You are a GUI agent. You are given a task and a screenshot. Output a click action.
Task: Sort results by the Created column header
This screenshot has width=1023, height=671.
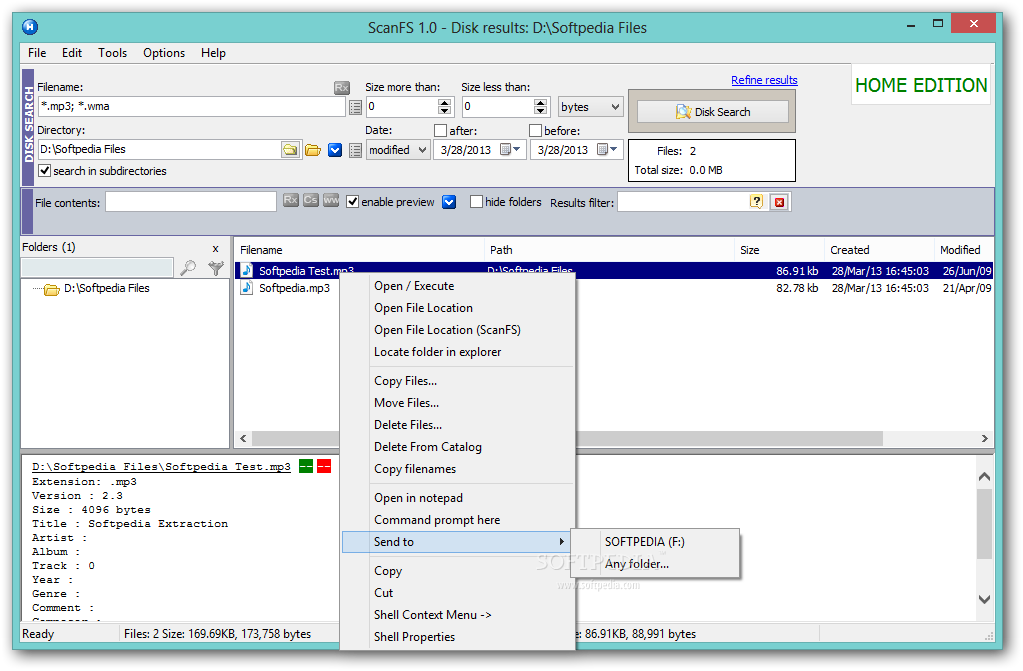coord(879,250)
